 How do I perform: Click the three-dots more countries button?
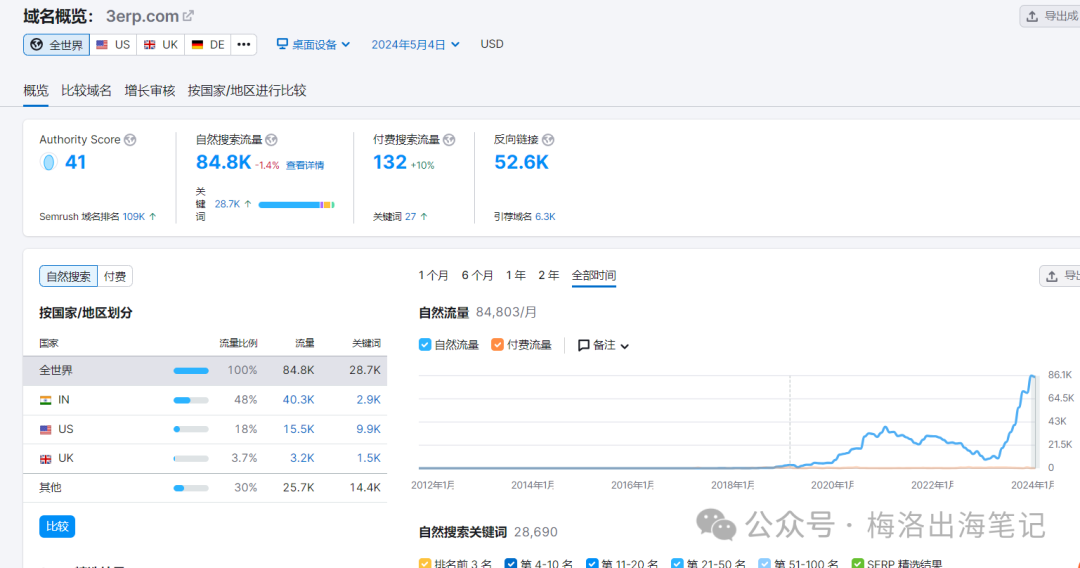point(244,45)
